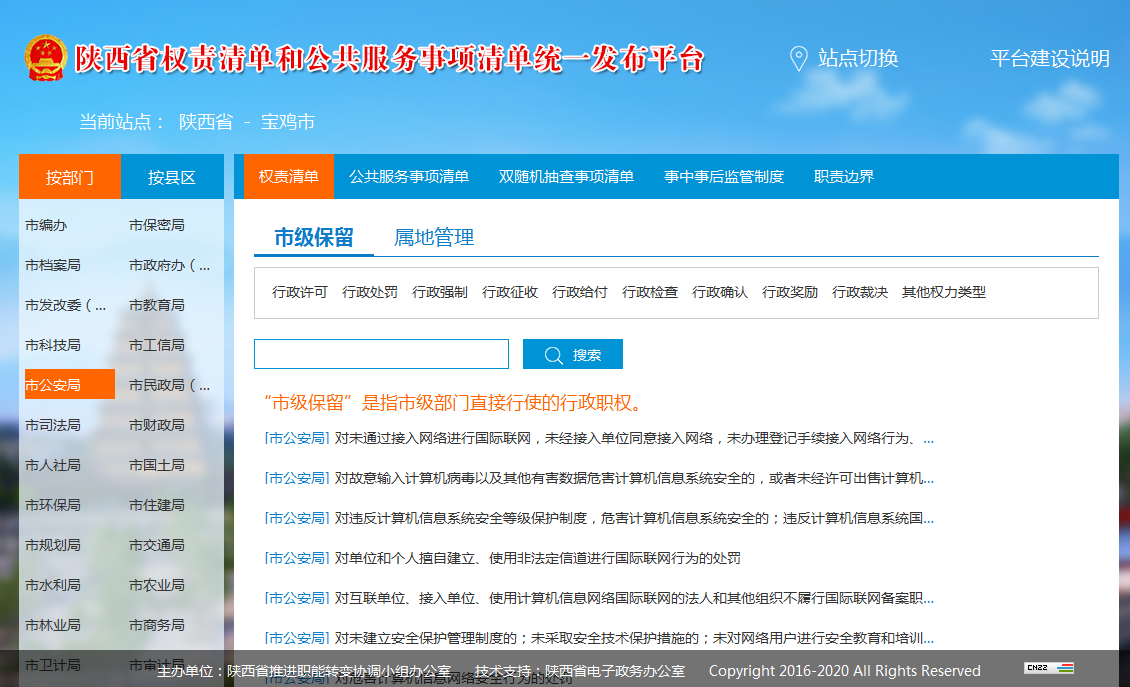The height and width of the screenshot is (687, 1130).
Task: Click the national emblem logo
Action: coord(46,58)
